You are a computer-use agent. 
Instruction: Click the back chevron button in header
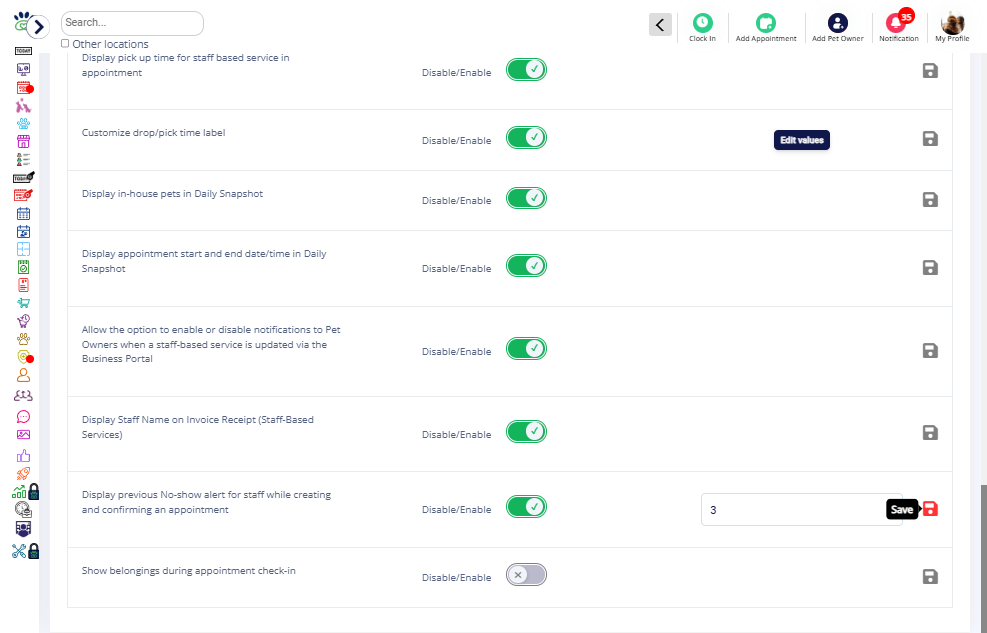point(660,25)
